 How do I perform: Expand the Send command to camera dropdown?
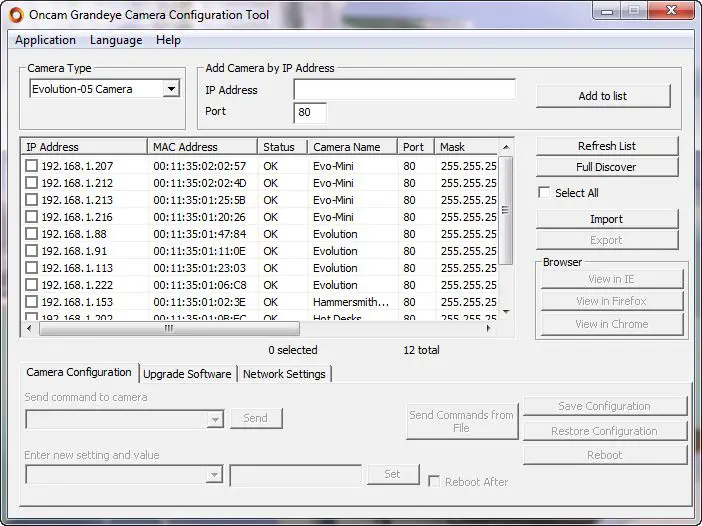(x=215, y=420)
